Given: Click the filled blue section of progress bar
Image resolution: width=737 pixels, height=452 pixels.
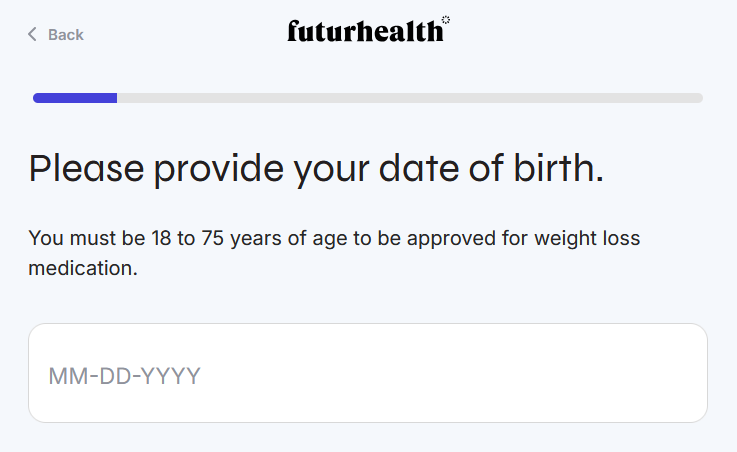Looking at the screenshot, I should (75, 98).
